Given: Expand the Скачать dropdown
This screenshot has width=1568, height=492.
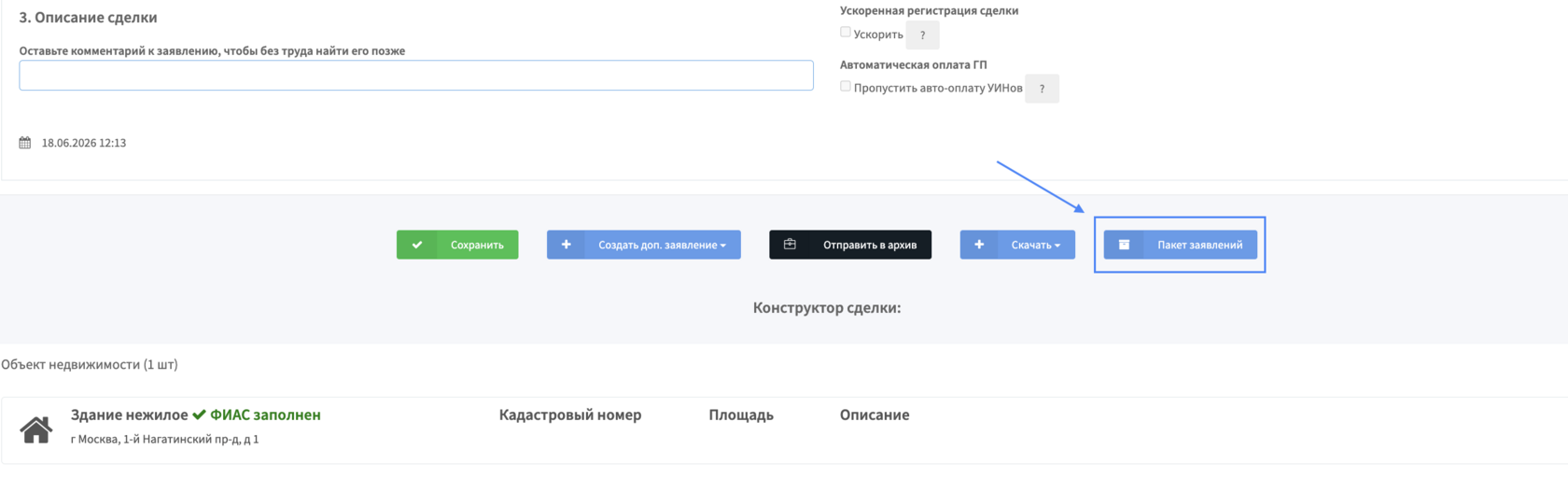Looking at the screenshot, I should 1017,245.
